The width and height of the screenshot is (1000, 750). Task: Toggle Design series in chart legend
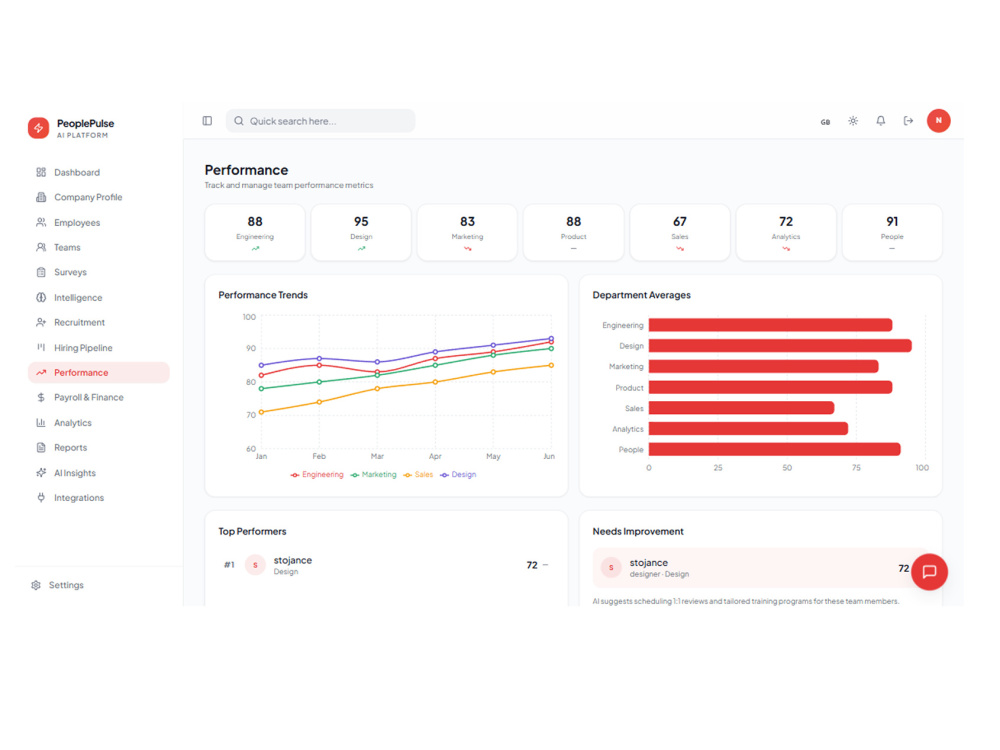459,474
